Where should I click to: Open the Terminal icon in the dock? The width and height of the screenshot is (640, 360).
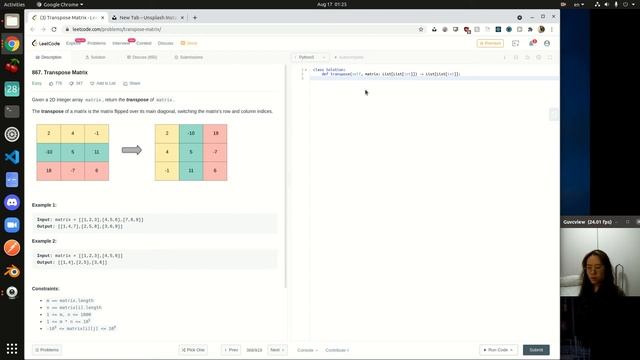pos(12,111)
